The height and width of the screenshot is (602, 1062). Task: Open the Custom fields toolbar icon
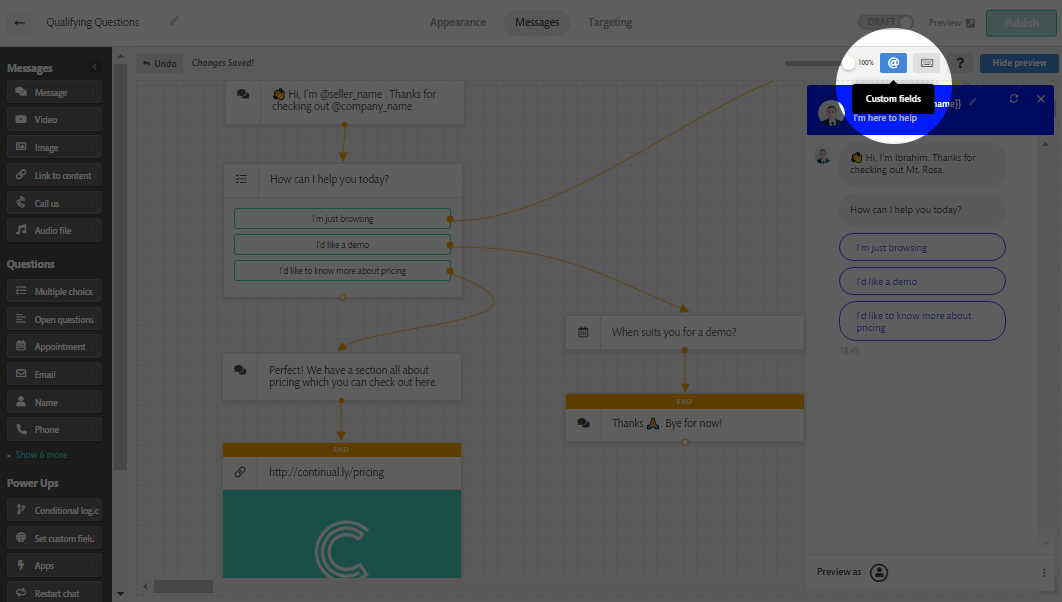click(x=893, y=62)
